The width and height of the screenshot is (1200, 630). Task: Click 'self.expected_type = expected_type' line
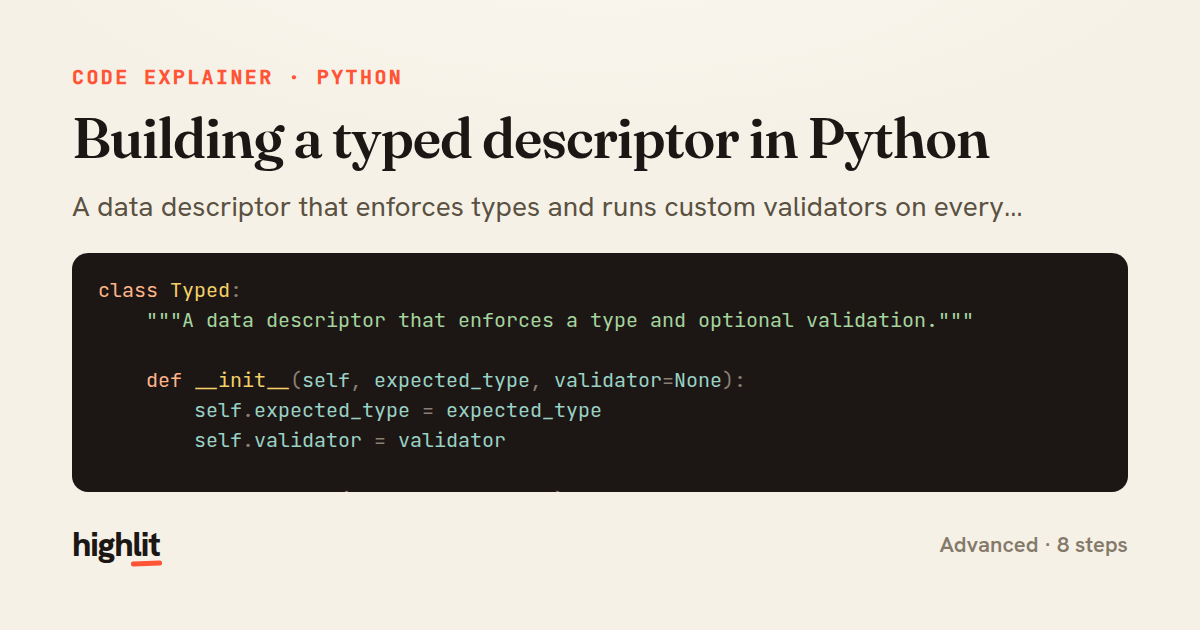pyautogui.click(x=398, y=411)
